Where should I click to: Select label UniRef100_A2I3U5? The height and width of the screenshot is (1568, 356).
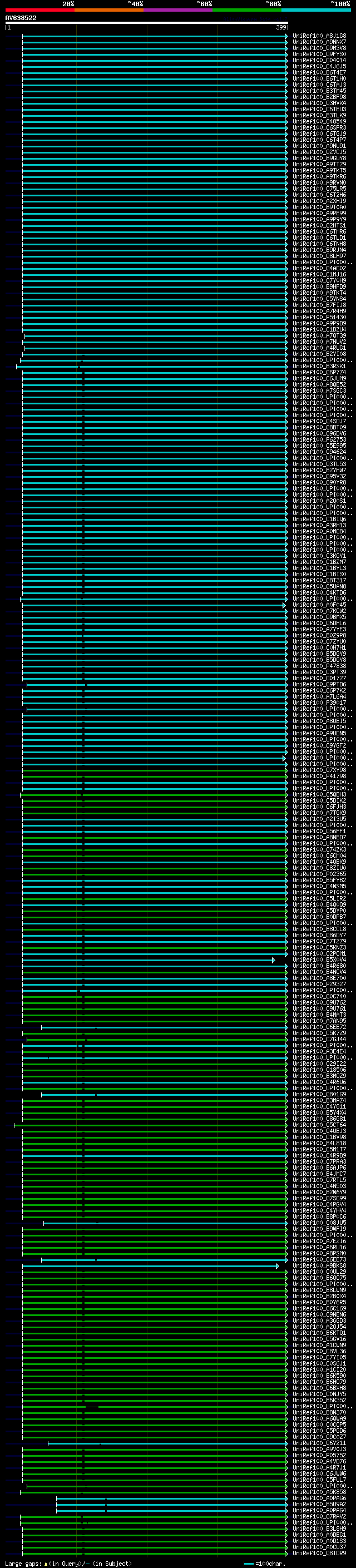[x=319, y=819]
